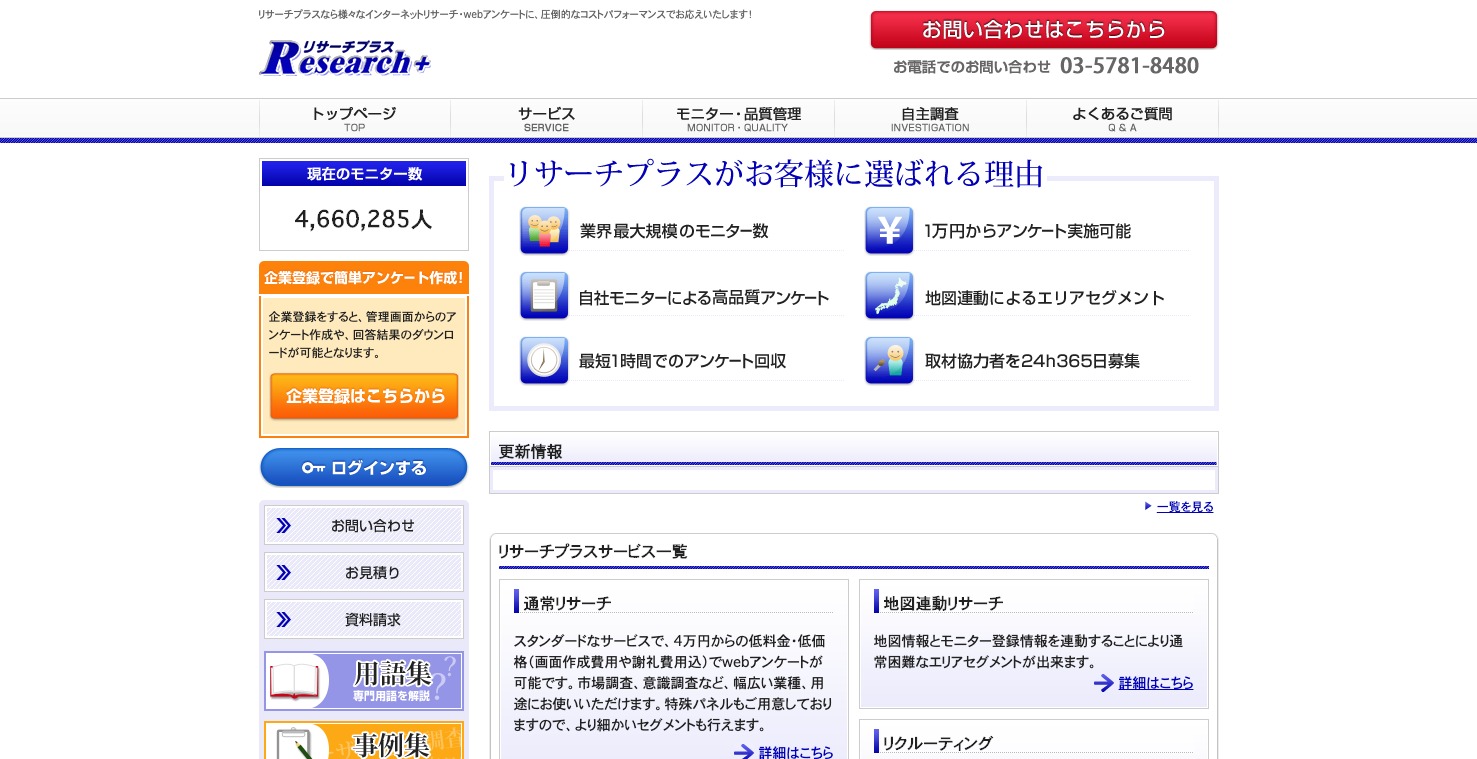The height and width of the screenshot is (759, 1477).
Task: Open the サービス navigation tab
Action: click(546, 119)
